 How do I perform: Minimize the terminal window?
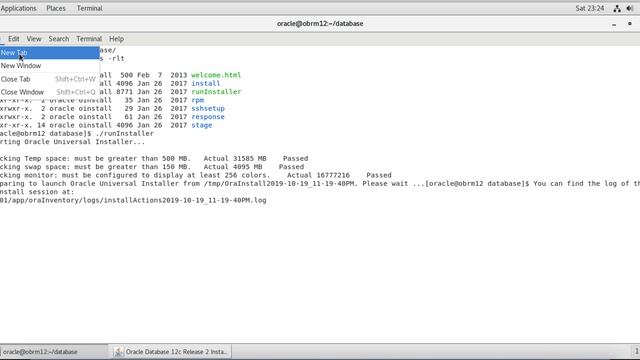click(x=614, y=24)
